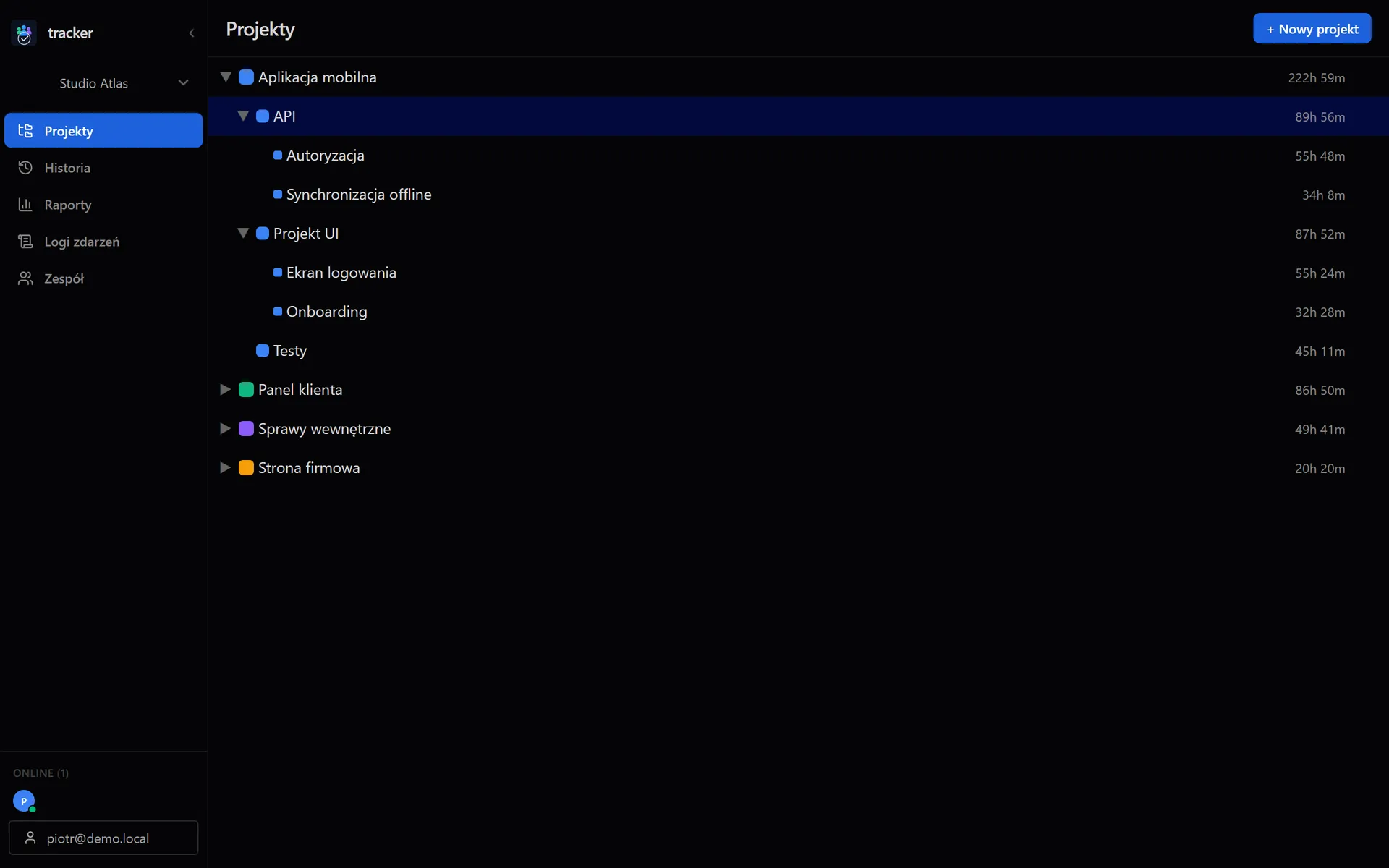Click the Raporty bar chart icon
This screenshot has width=1389, height=868.
[x=25, y=205]
